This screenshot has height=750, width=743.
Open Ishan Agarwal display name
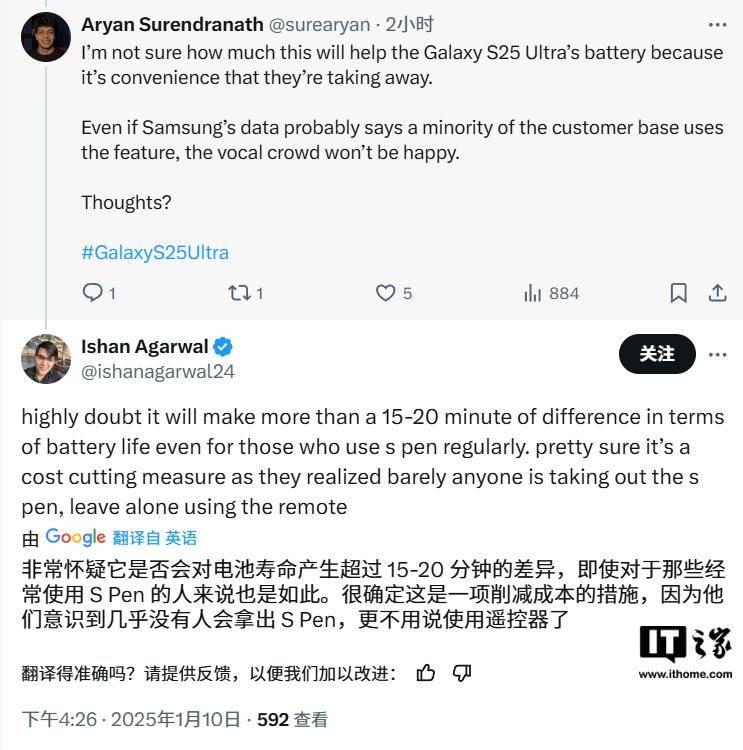pos(144,346)
